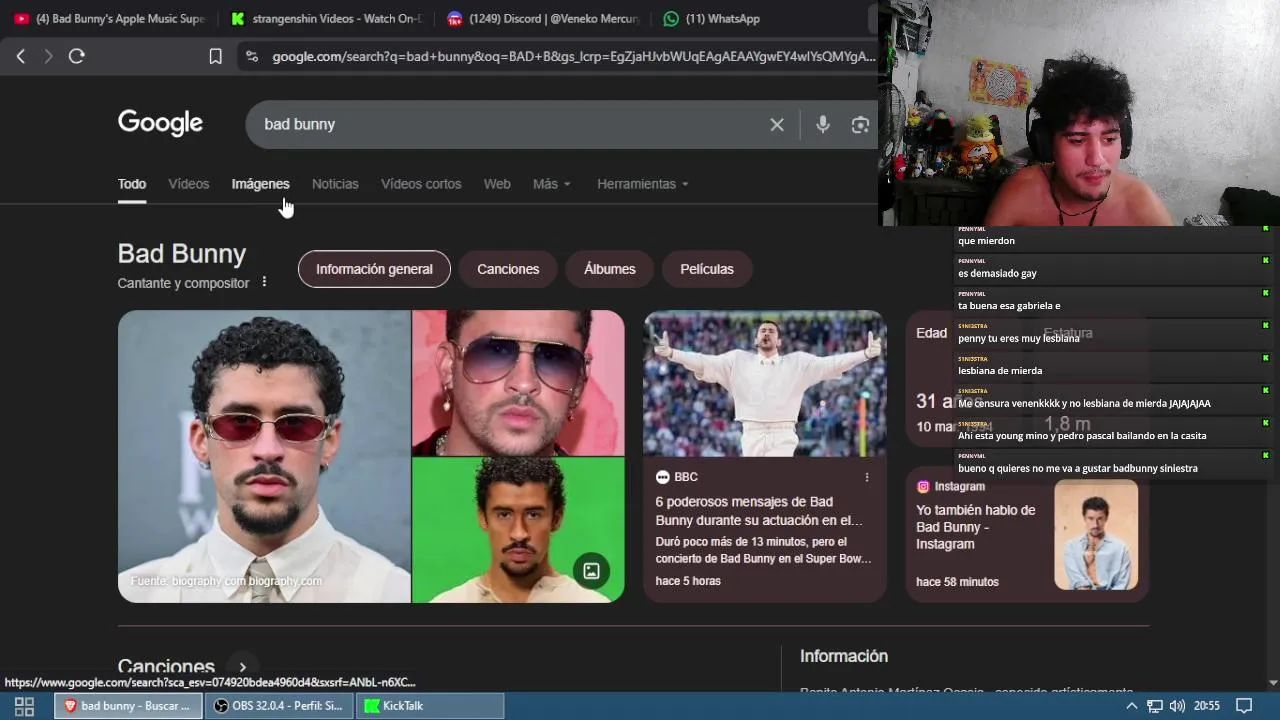Open the volume icon in the system tray
This screenshot has height=720, width=1280.
click(1177, 706)
